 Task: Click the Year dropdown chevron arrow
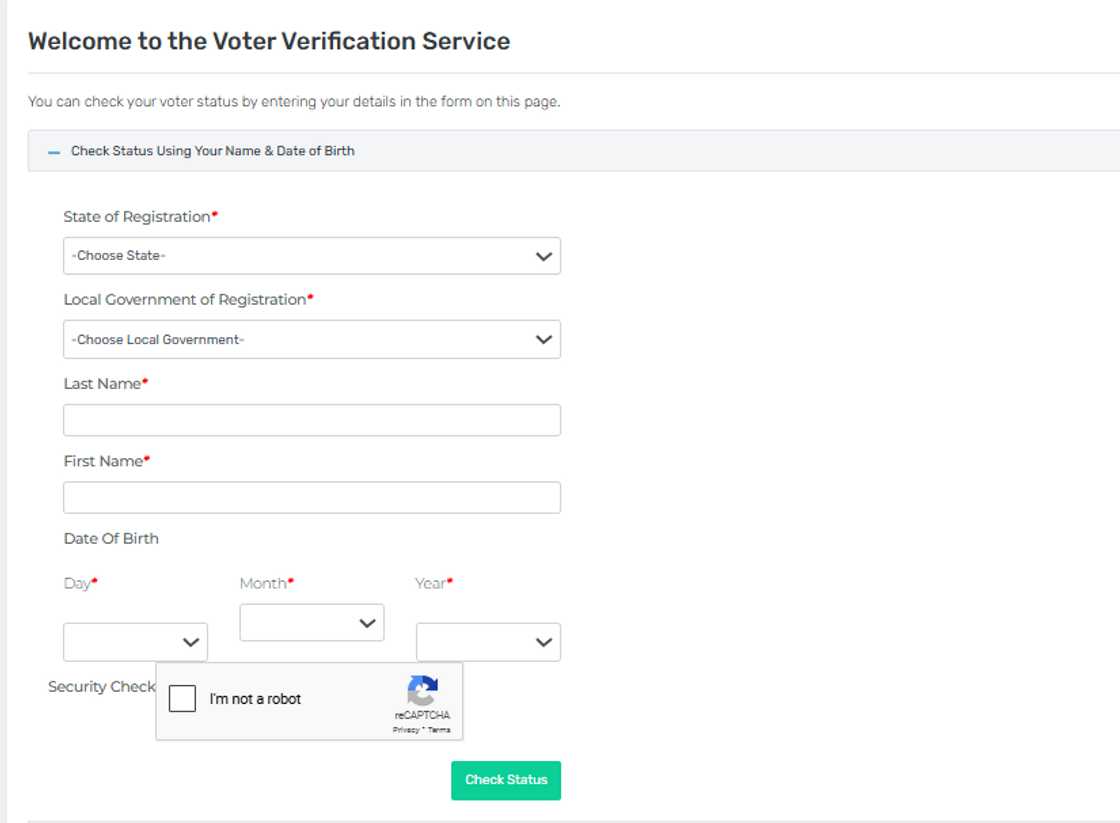(543, 642)
